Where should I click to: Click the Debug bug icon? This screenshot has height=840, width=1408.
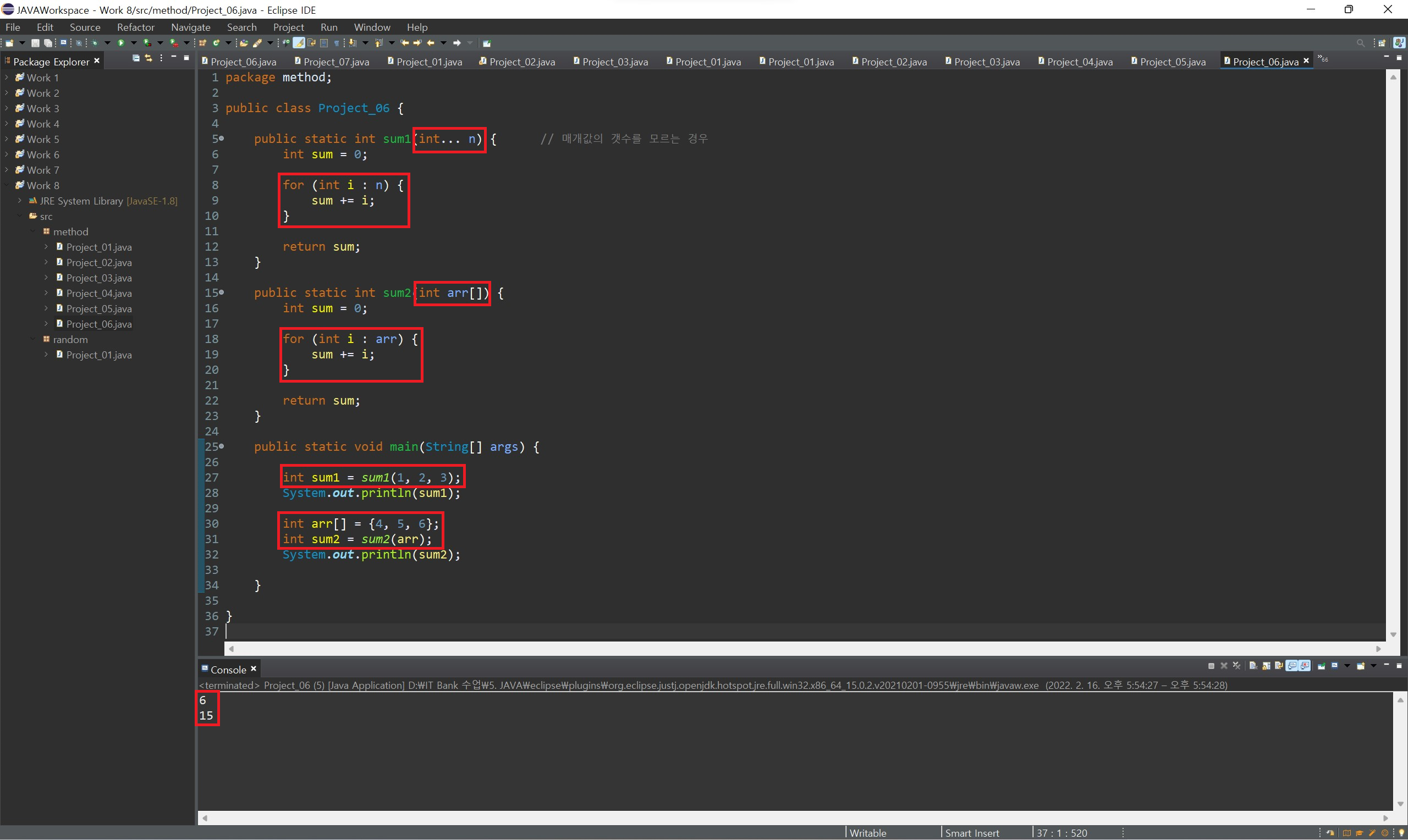[x=95, y=43]
